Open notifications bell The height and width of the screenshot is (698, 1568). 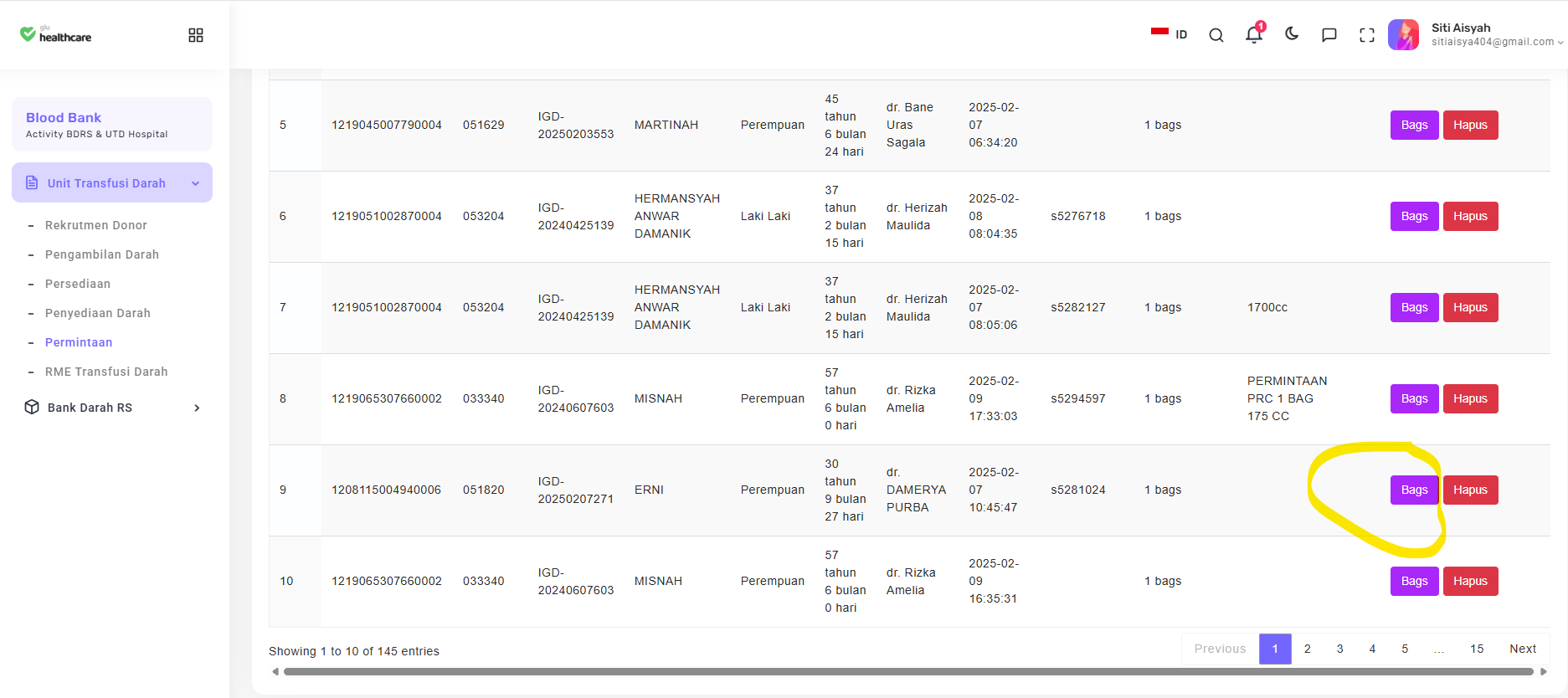(x=1254, y=34)
